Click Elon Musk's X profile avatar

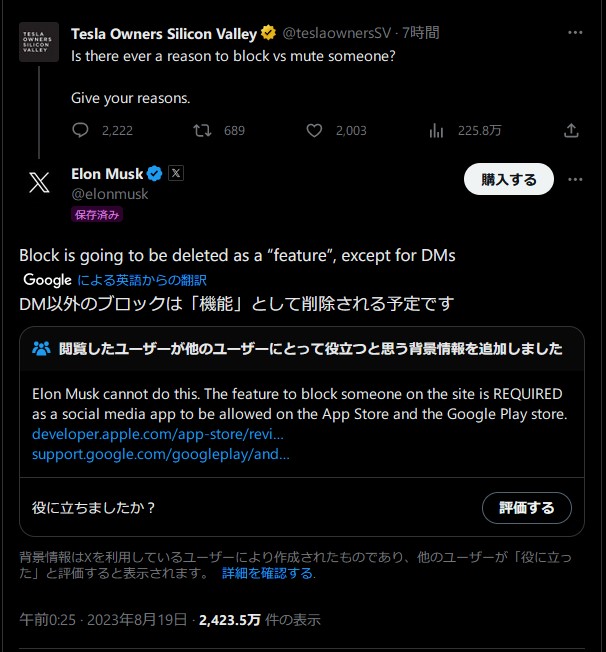click(39, 182)
